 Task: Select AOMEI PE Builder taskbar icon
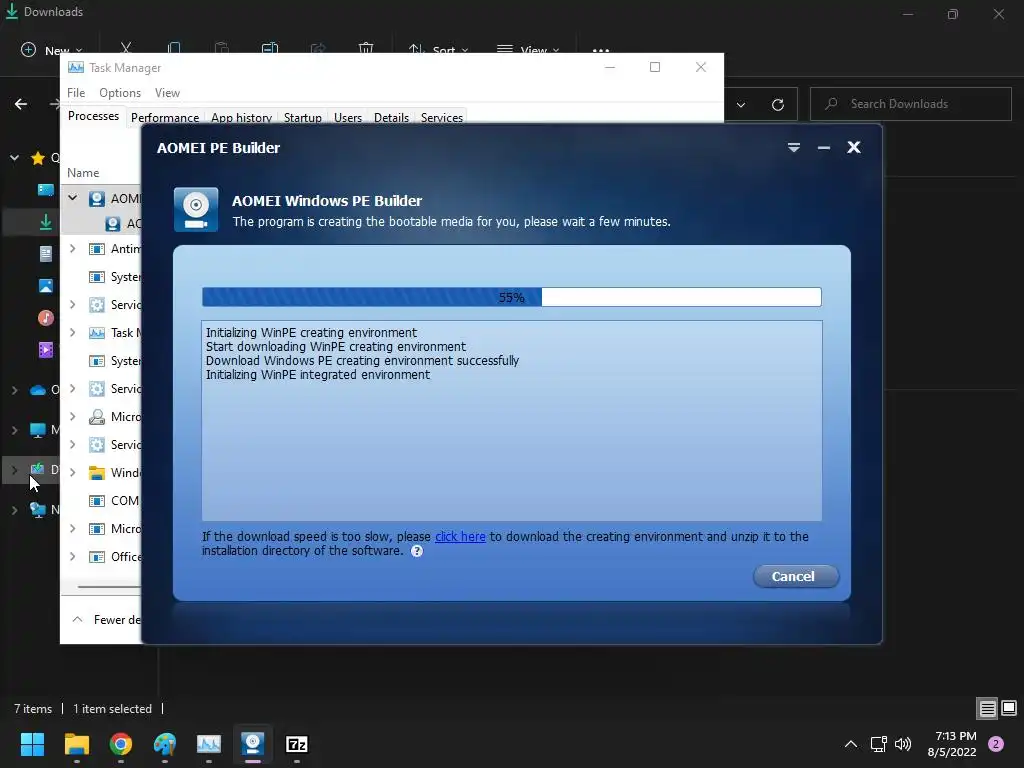(x=253, y=744)
